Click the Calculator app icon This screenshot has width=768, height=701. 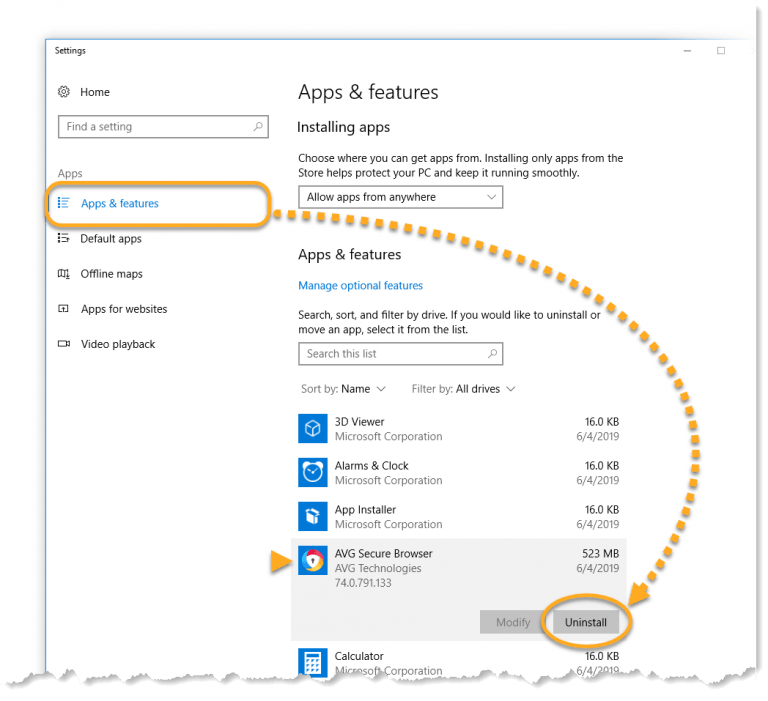click(x=312, y=662)
